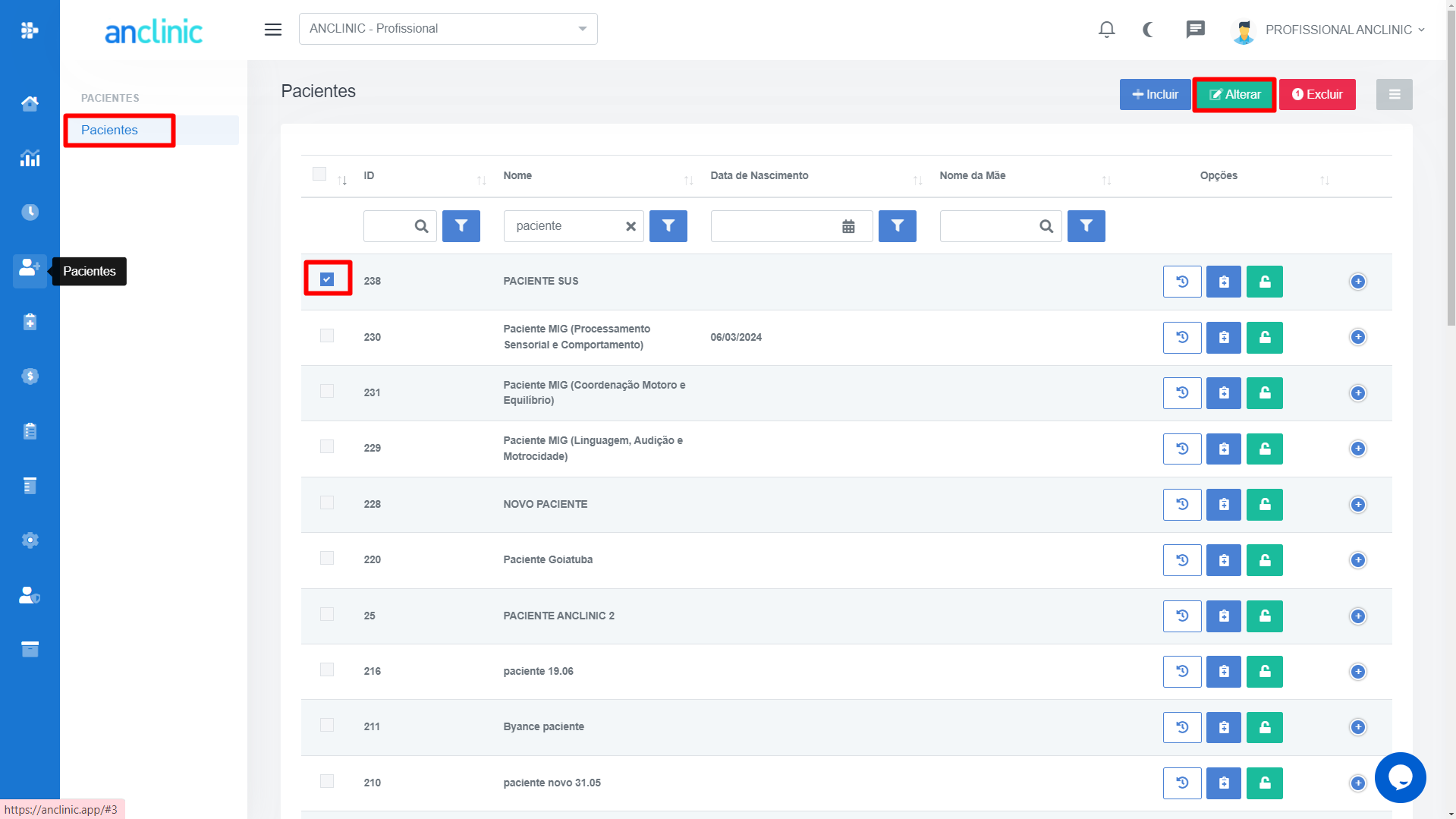
Task: Open the chat messages icon
Action: tap(1196, 30)
